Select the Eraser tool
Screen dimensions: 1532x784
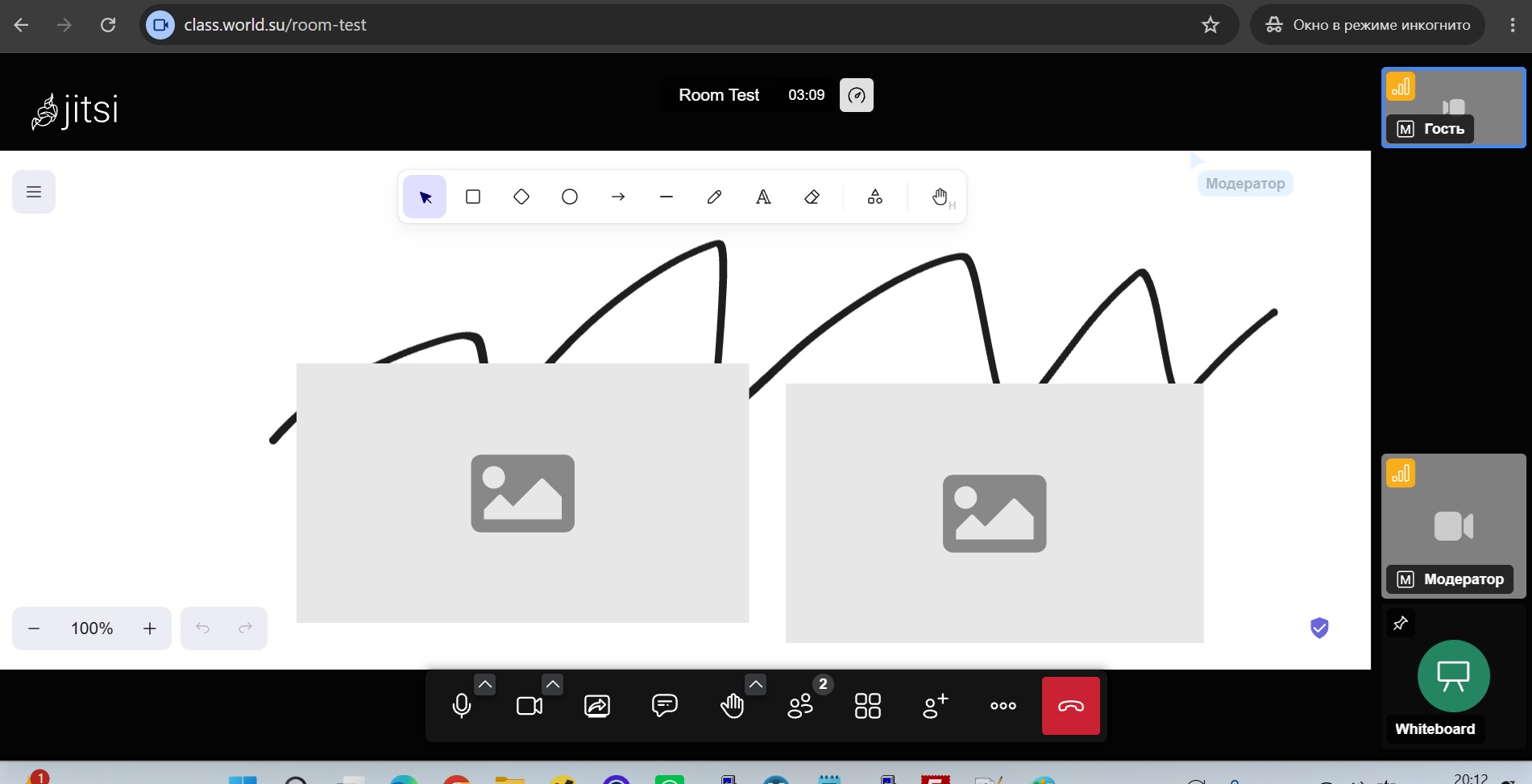[x=812, y=197]
